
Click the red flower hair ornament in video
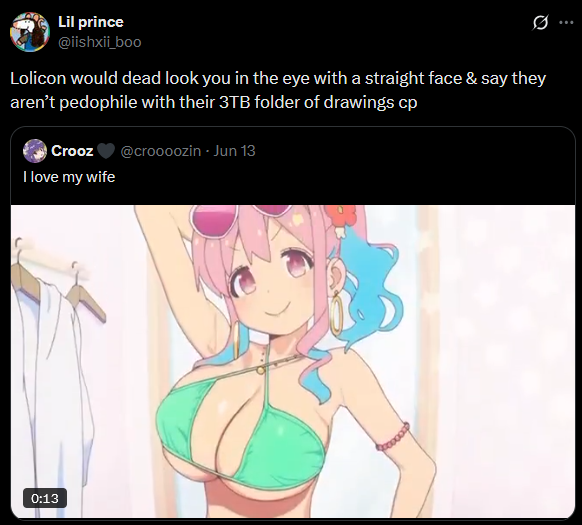click(339, 218)
